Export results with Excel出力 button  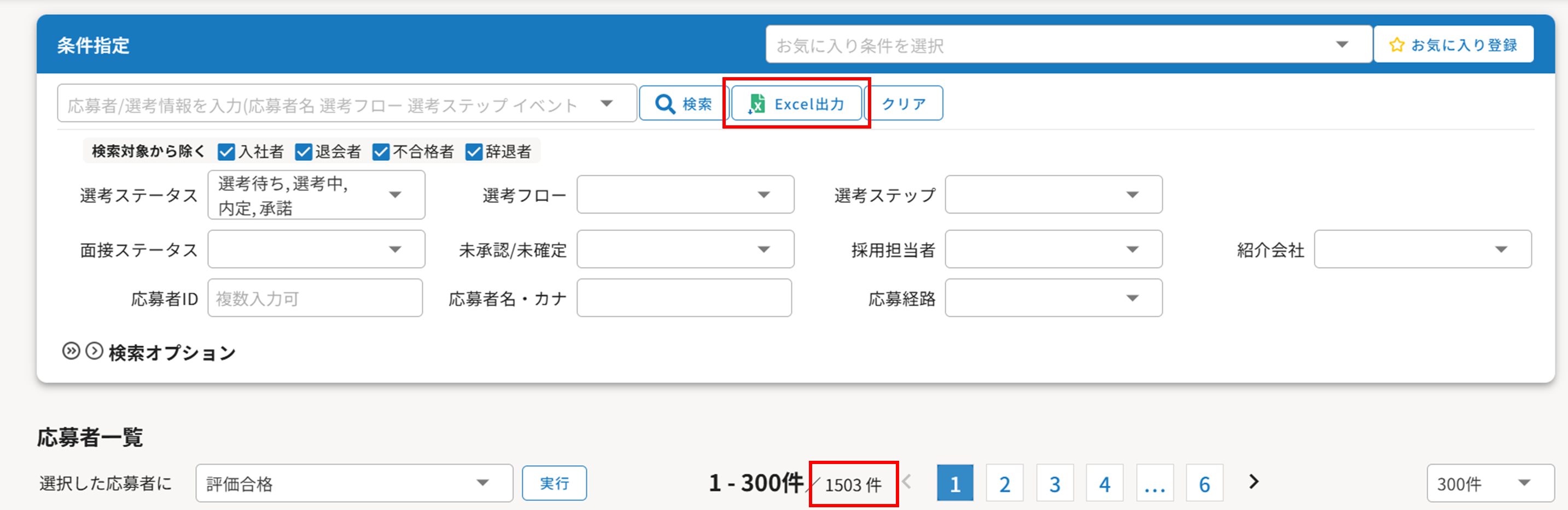[x=797, y=103]
